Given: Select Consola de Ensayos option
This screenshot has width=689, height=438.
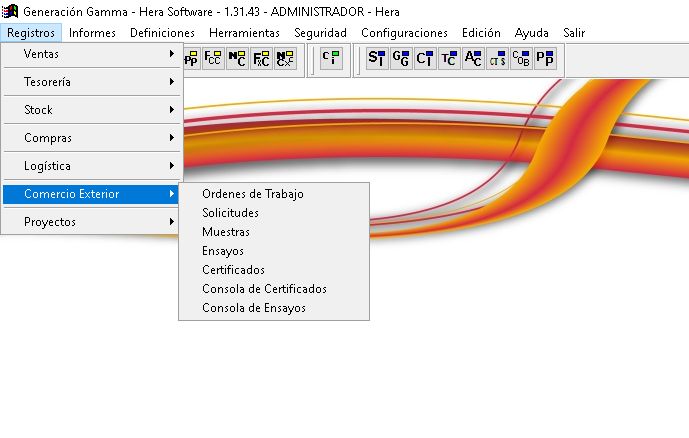Looking at the screenshot, I should coord(254,308).
